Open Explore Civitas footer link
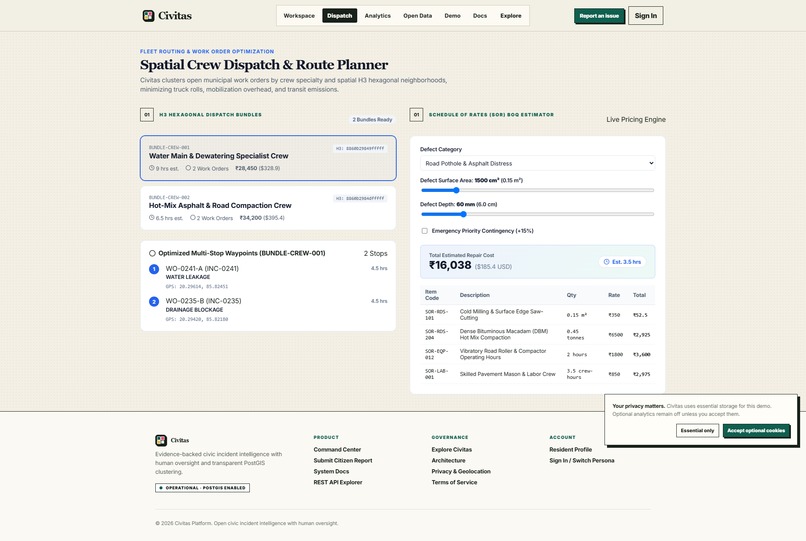Image resolution: width=806 pixels, height=541 pixels. click(452, 449)
